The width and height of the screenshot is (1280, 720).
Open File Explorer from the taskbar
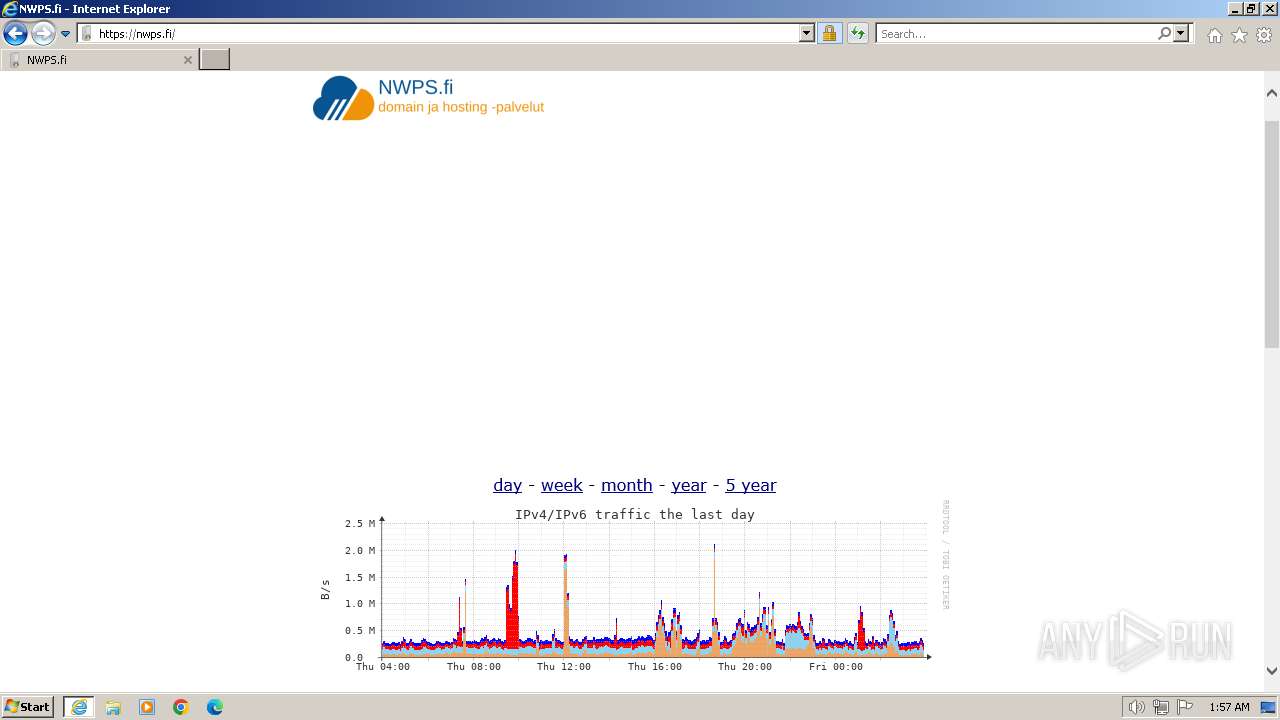click(113, 707)
